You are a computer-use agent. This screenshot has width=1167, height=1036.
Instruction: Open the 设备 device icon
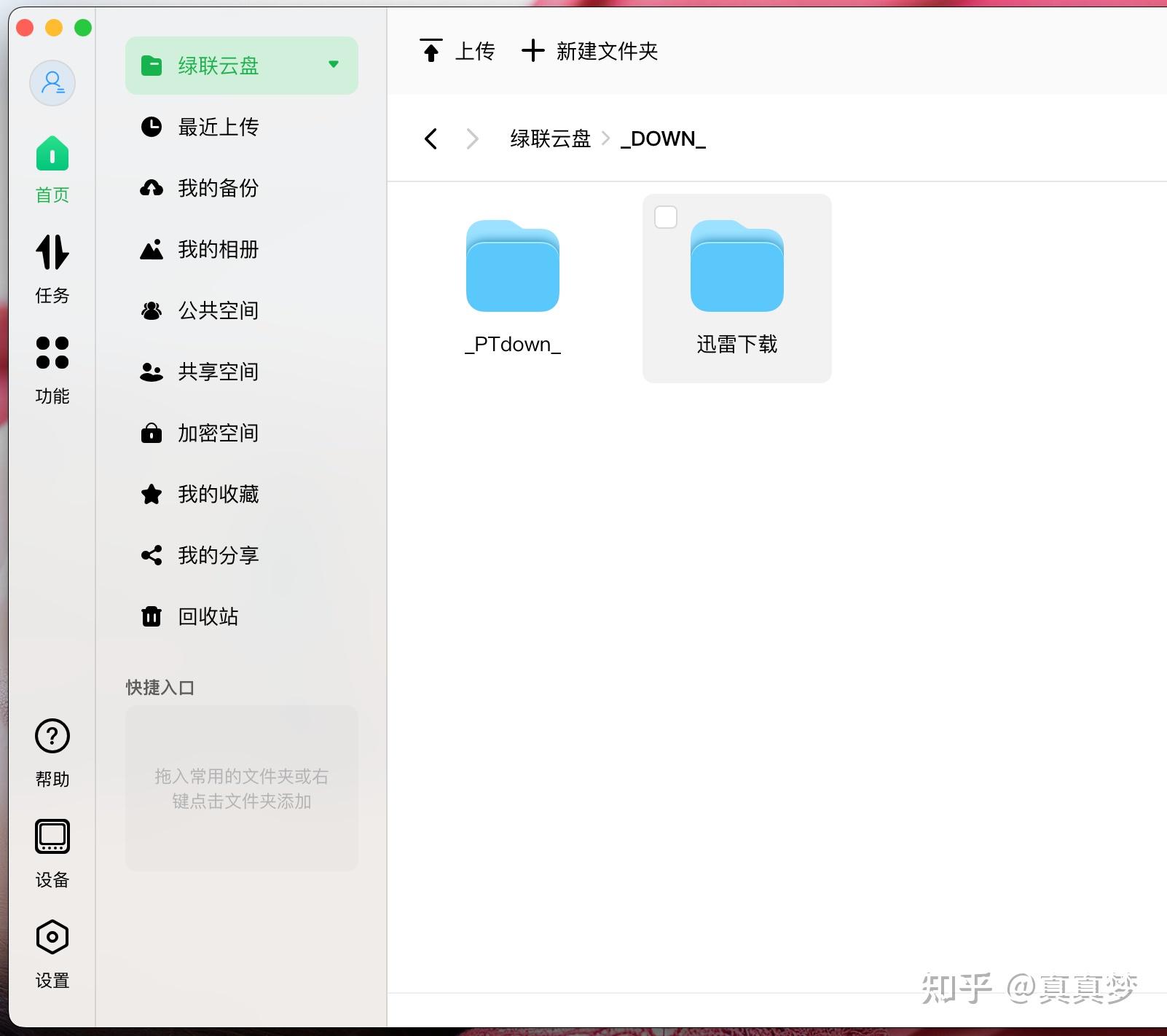point(52,836)
